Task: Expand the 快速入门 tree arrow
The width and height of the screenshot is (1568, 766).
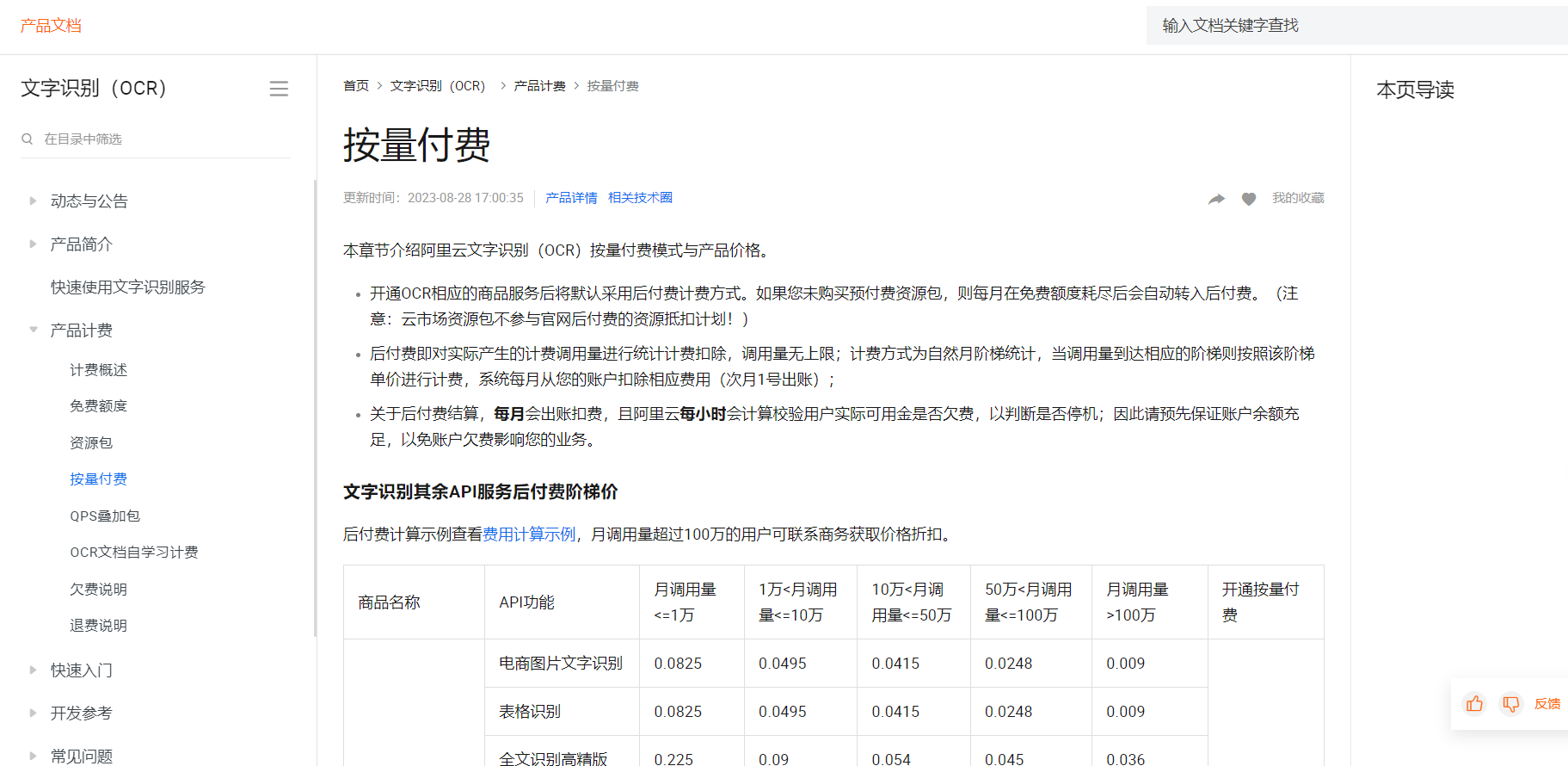Action: (33, 670)
